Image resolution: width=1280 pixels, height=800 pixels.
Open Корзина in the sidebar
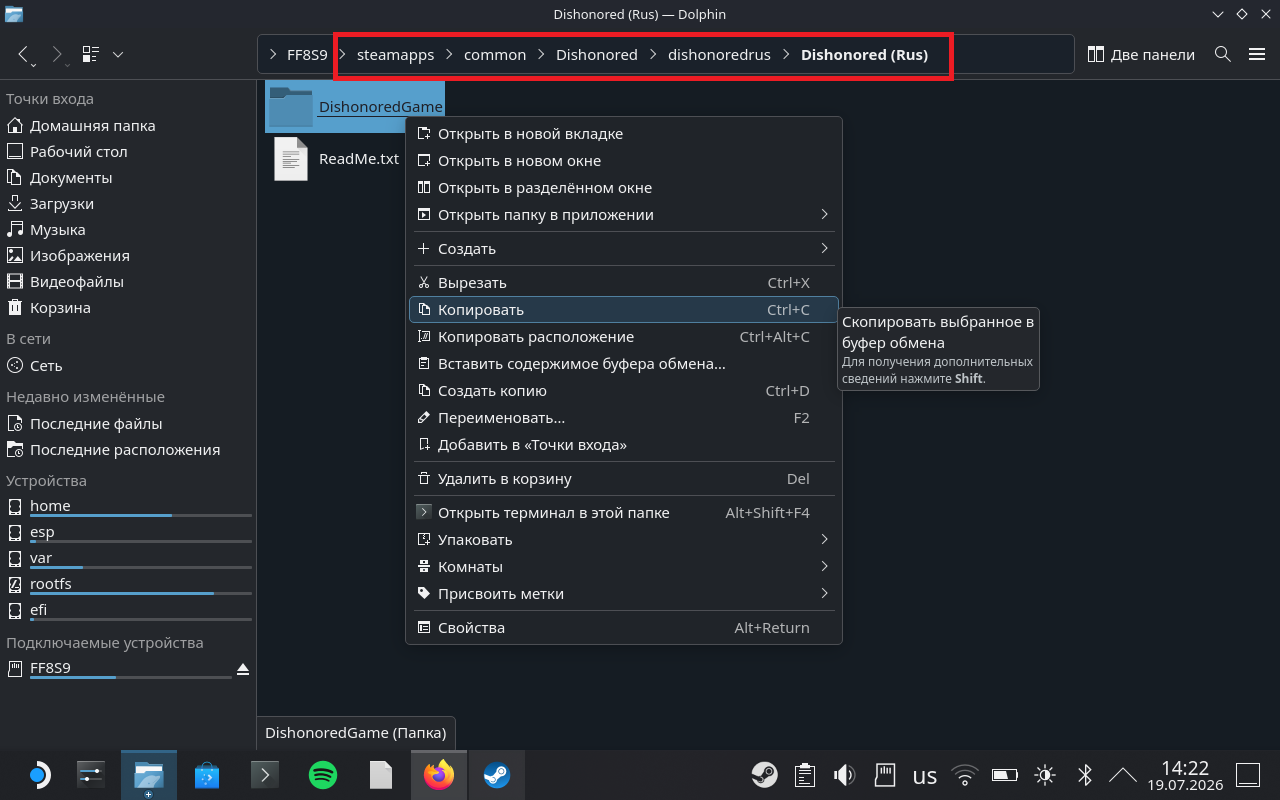pyautogui.click(x=128, y=308)
